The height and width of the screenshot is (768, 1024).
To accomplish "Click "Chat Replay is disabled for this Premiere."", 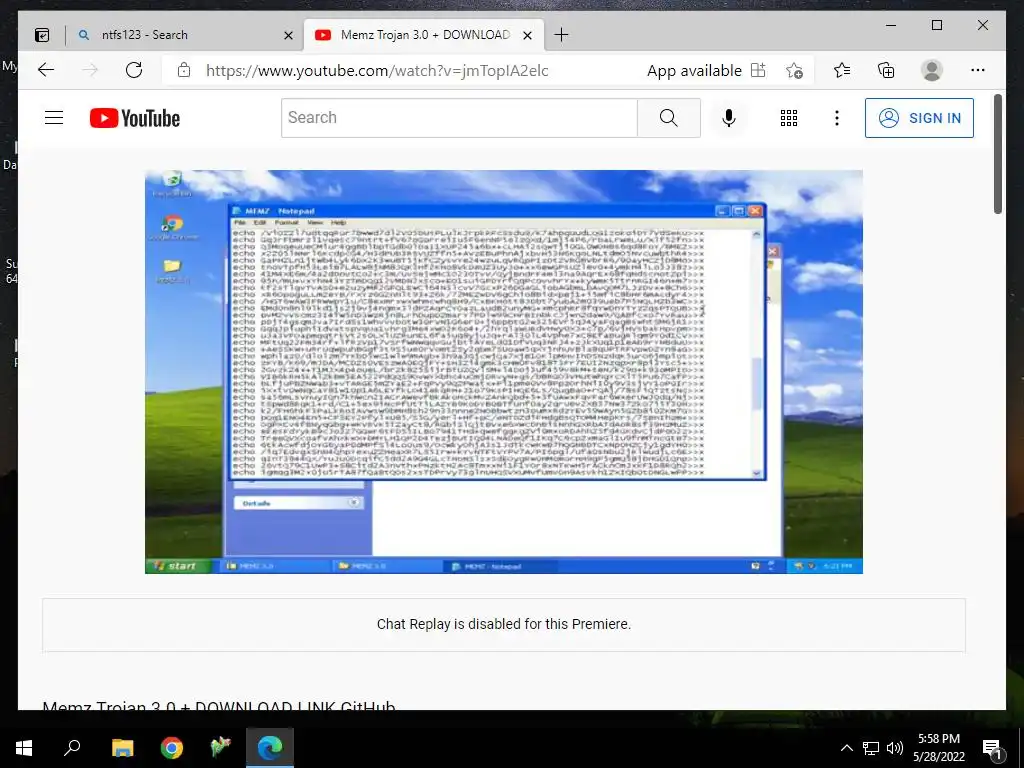I will [x=504, y=624].
